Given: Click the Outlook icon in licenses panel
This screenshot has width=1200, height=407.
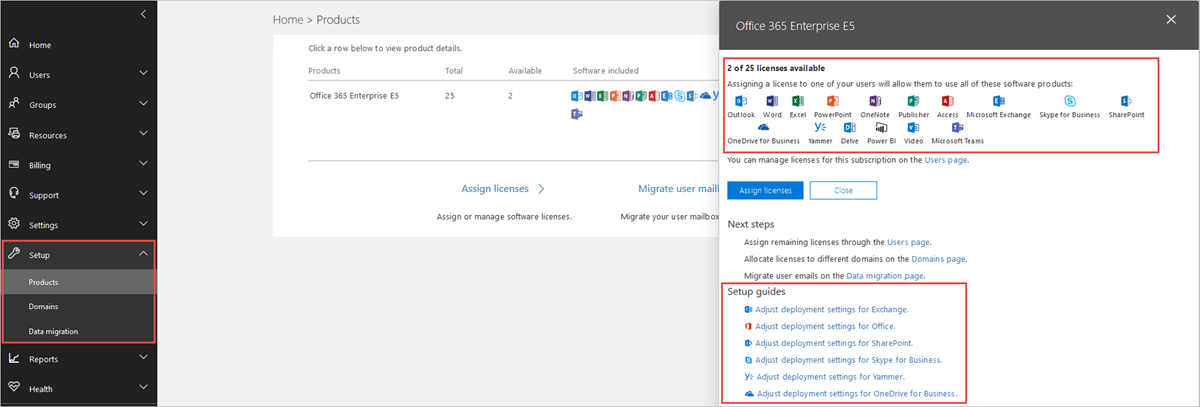Looking at the screenshot, I should pos(741,101).
